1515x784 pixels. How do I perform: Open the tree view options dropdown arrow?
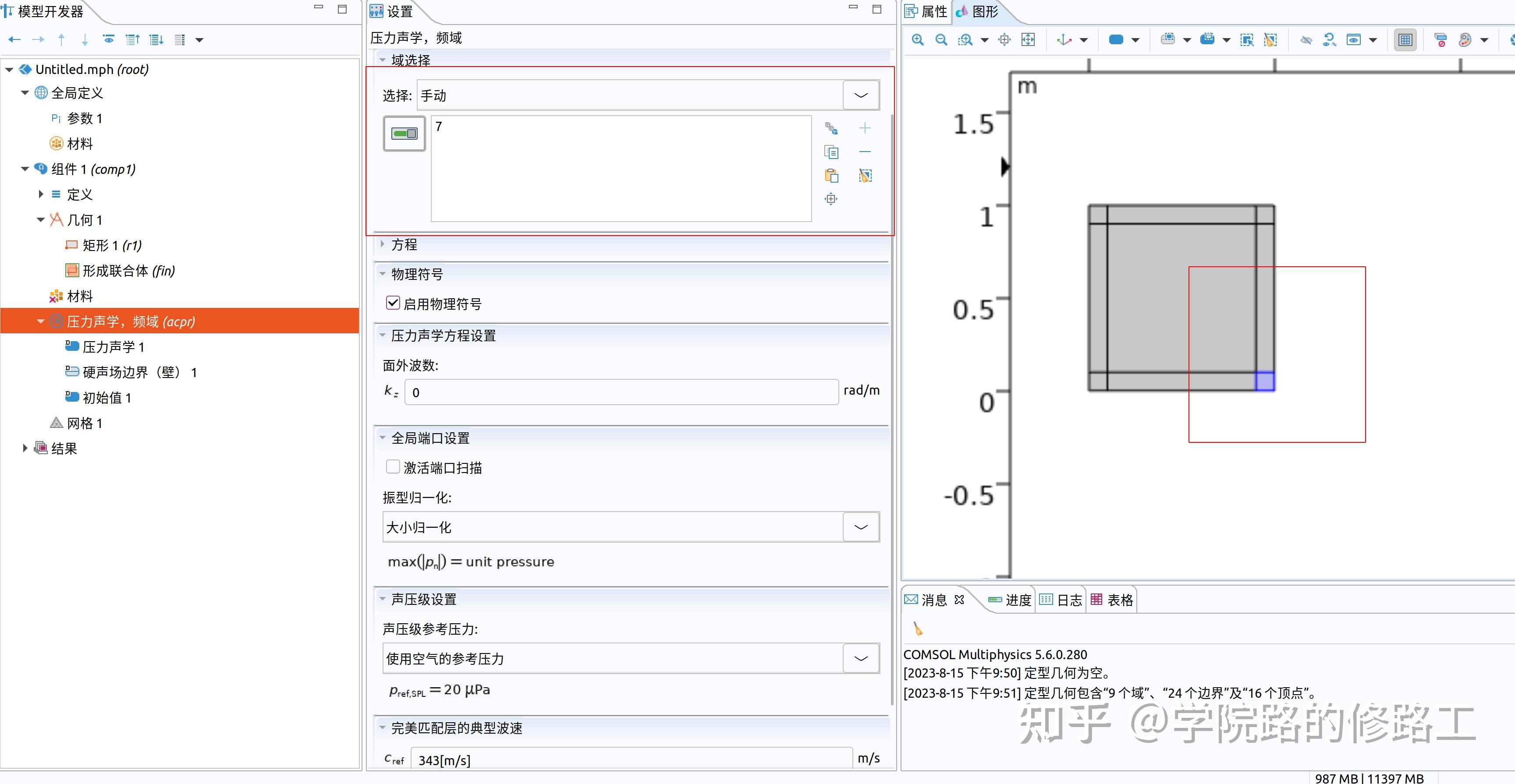click(x=199, y=40)
